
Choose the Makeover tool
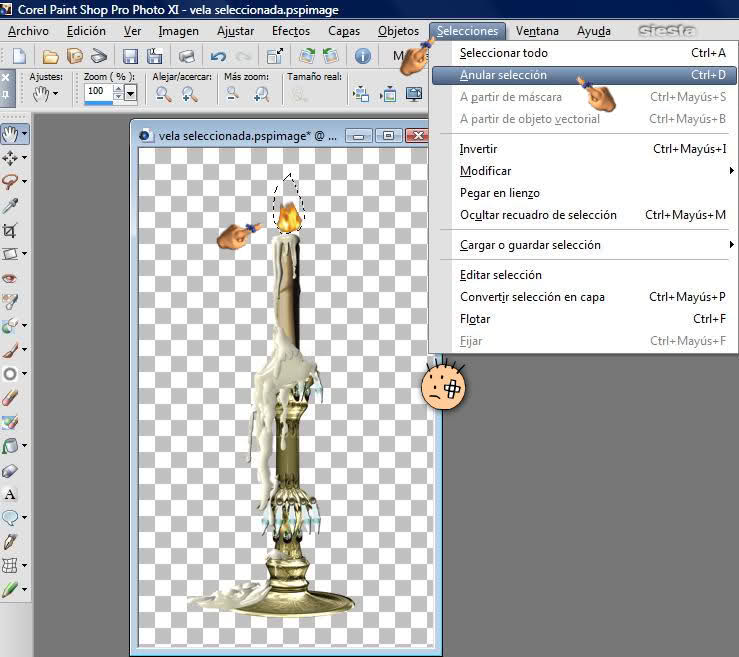[x=10, y=302]
